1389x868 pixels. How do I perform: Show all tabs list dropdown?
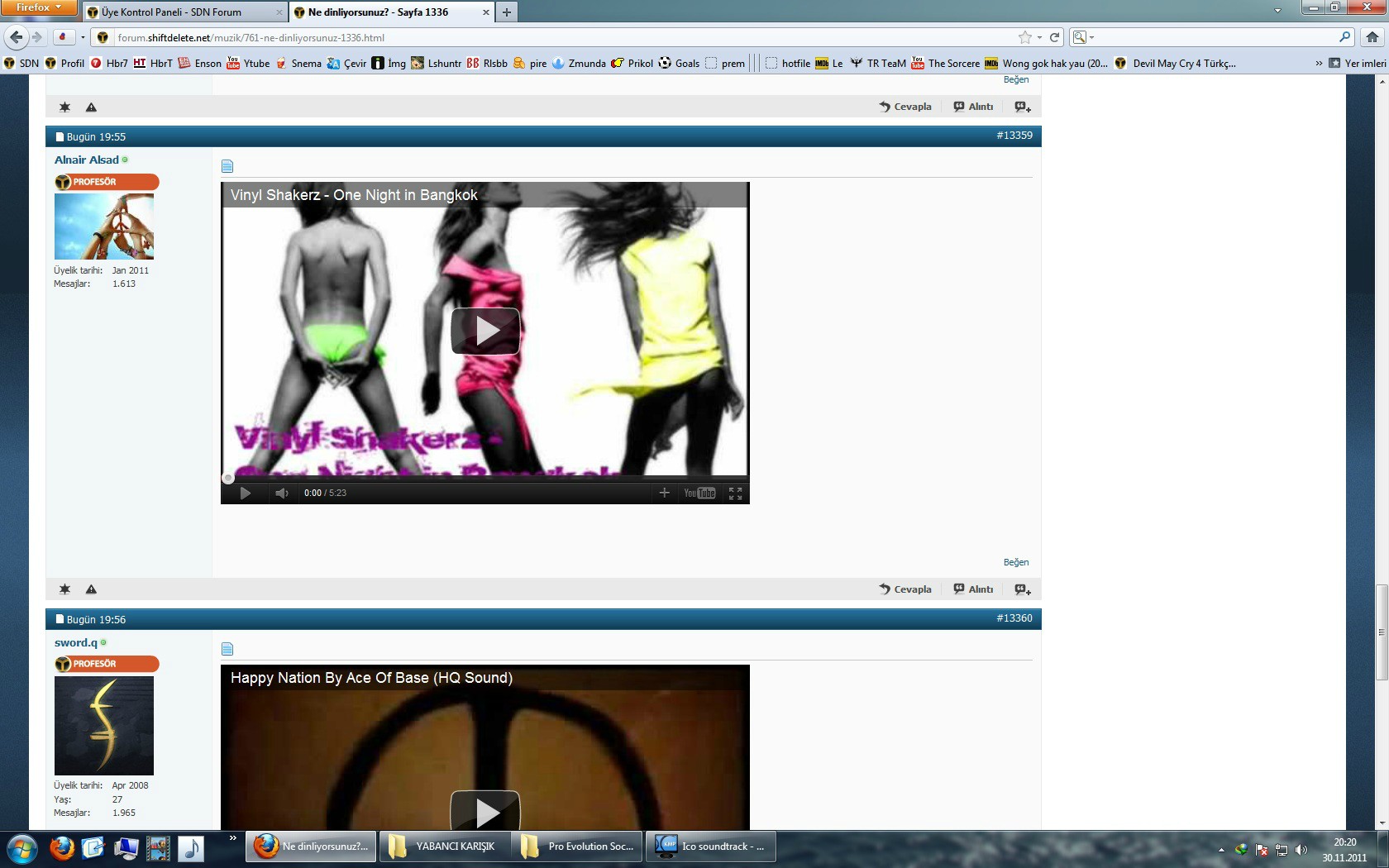[x=1277, y=12]
